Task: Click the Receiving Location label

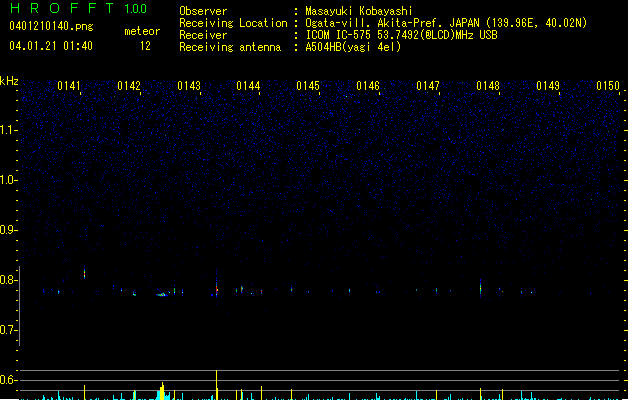Action: click(x=233, y=23)
